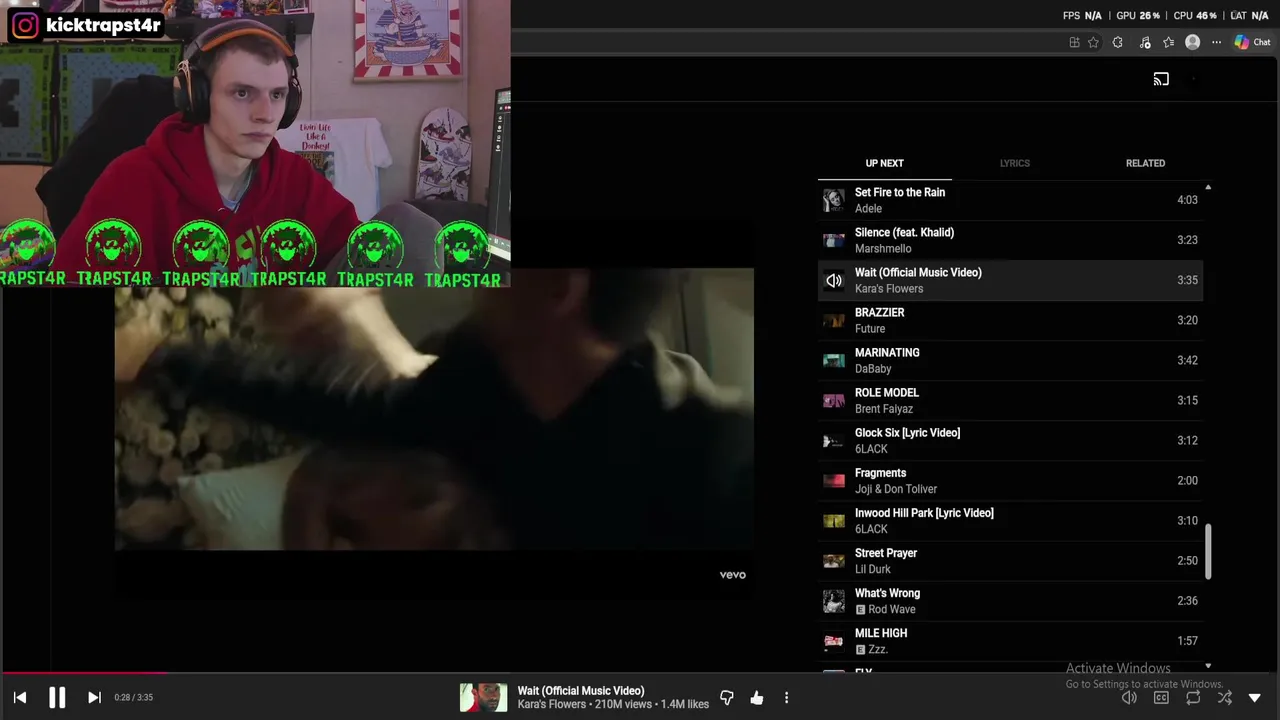Toggle shuffle playback
Image resolution: width=1280 pixels, height=720 pixels.
point(1225,698)
